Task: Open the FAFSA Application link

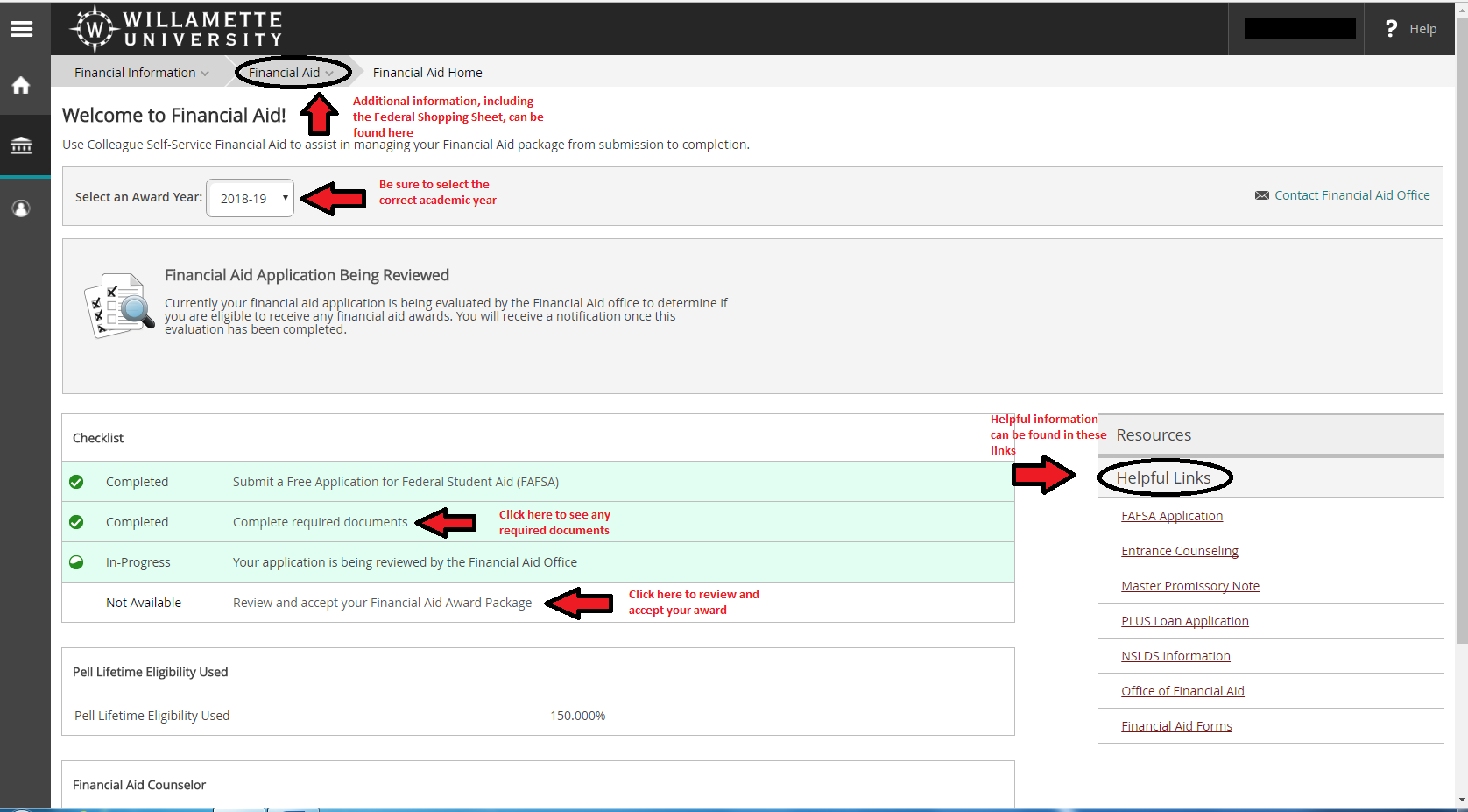Action: click(1172, 516)
